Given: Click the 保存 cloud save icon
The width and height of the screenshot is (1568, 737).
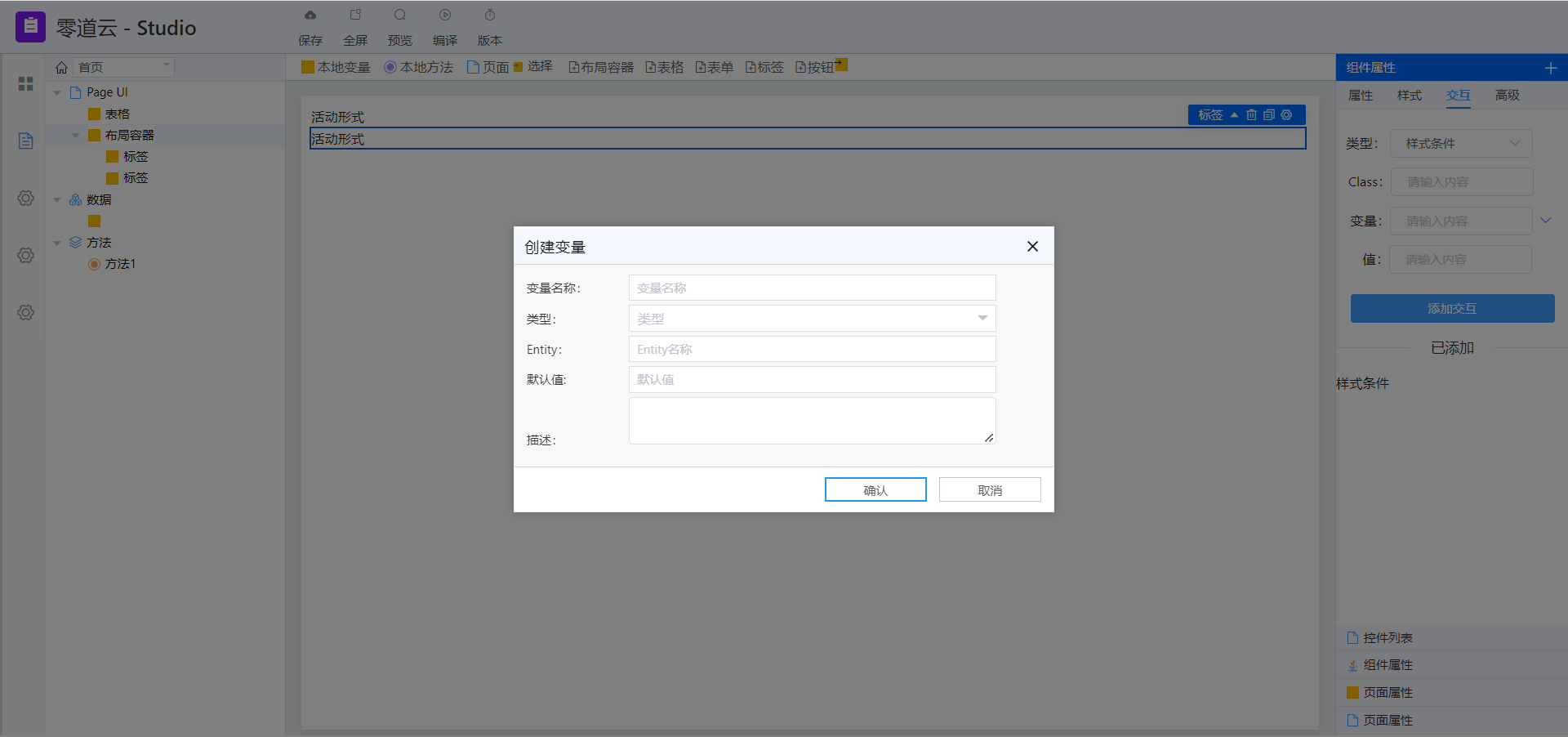Looking at the screenshot, I should tap(310, 15).
